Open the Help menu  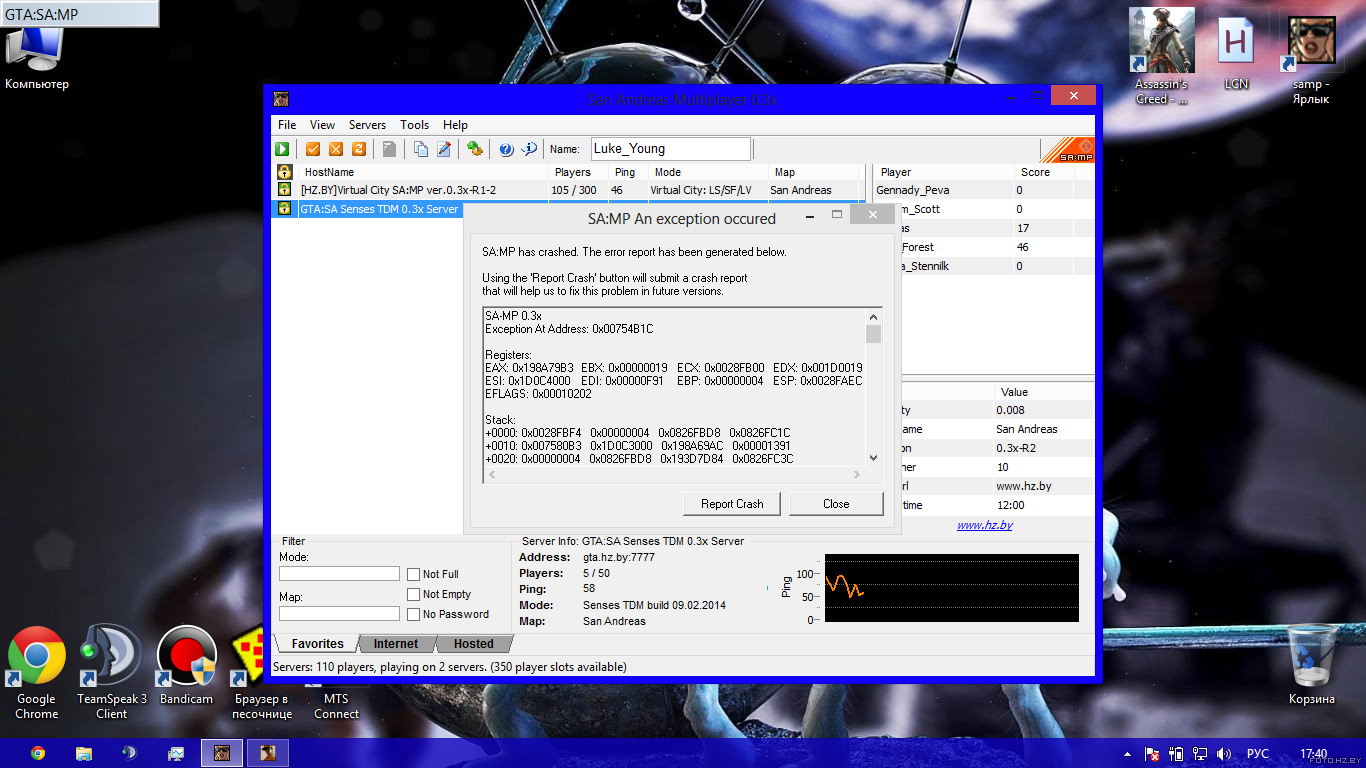(455, 125)
